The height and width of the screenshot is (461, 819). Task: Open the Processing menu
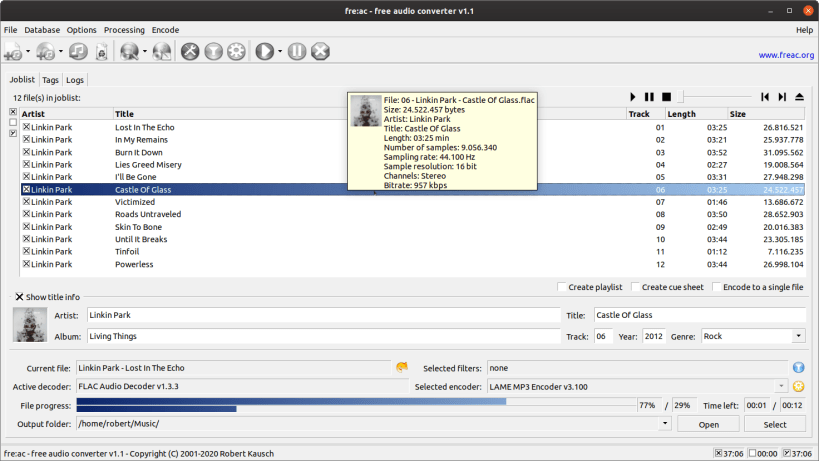click(124, 30)
